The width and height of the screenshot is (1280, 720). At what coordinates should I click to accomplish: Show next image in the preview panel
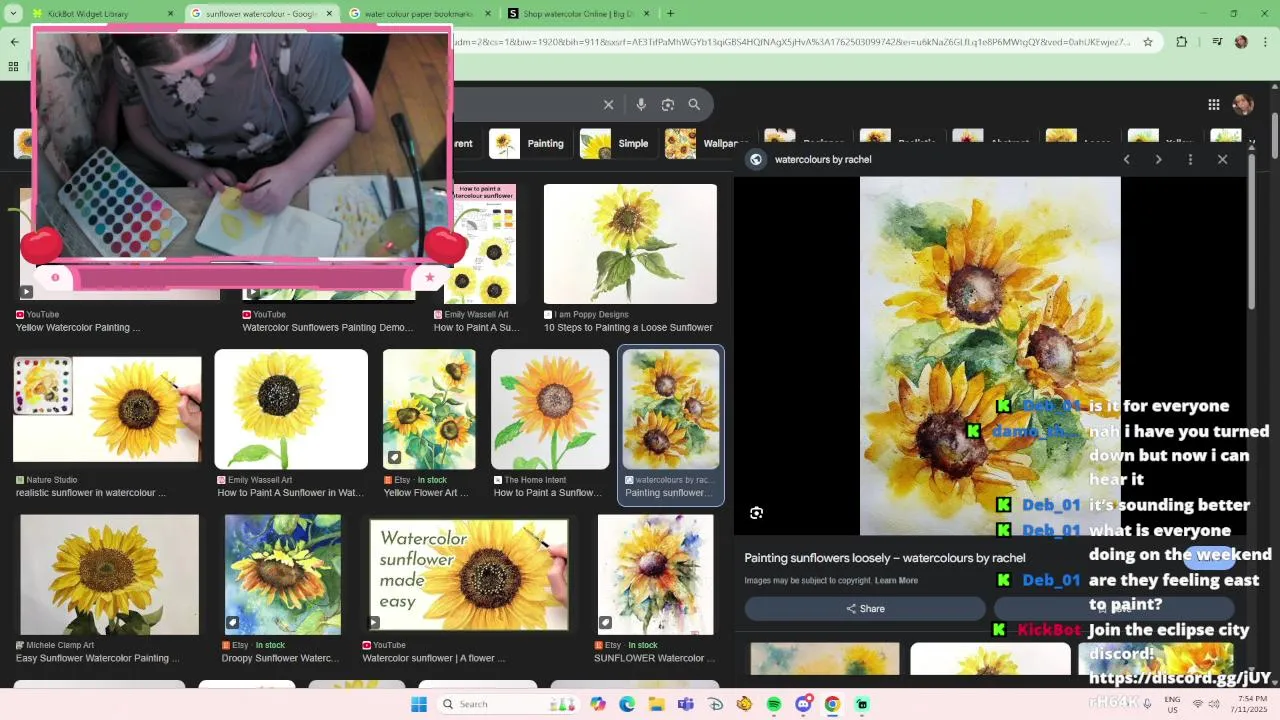click(x=1159, y=159)
